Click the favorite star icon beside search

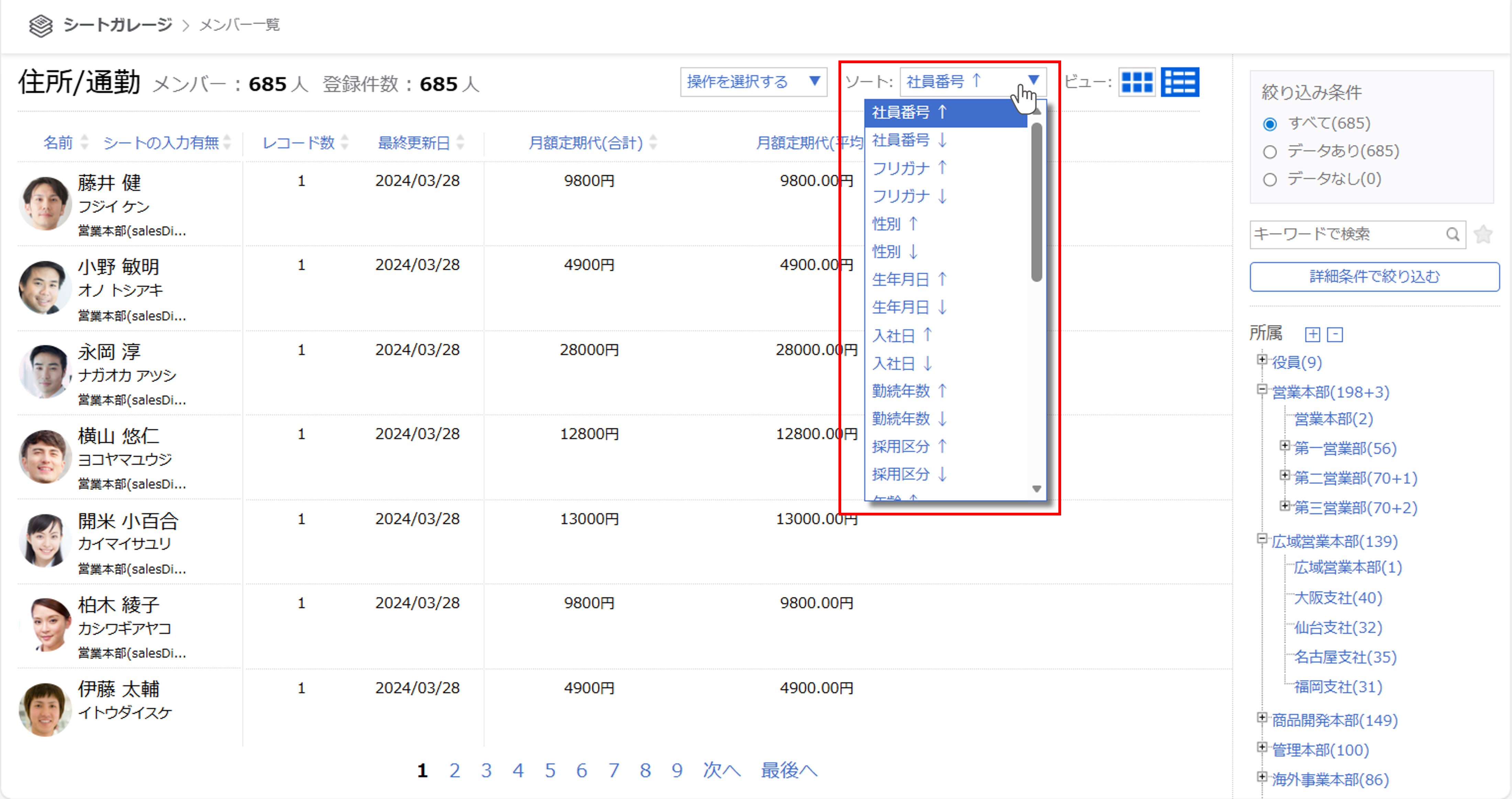(1483, 234)
